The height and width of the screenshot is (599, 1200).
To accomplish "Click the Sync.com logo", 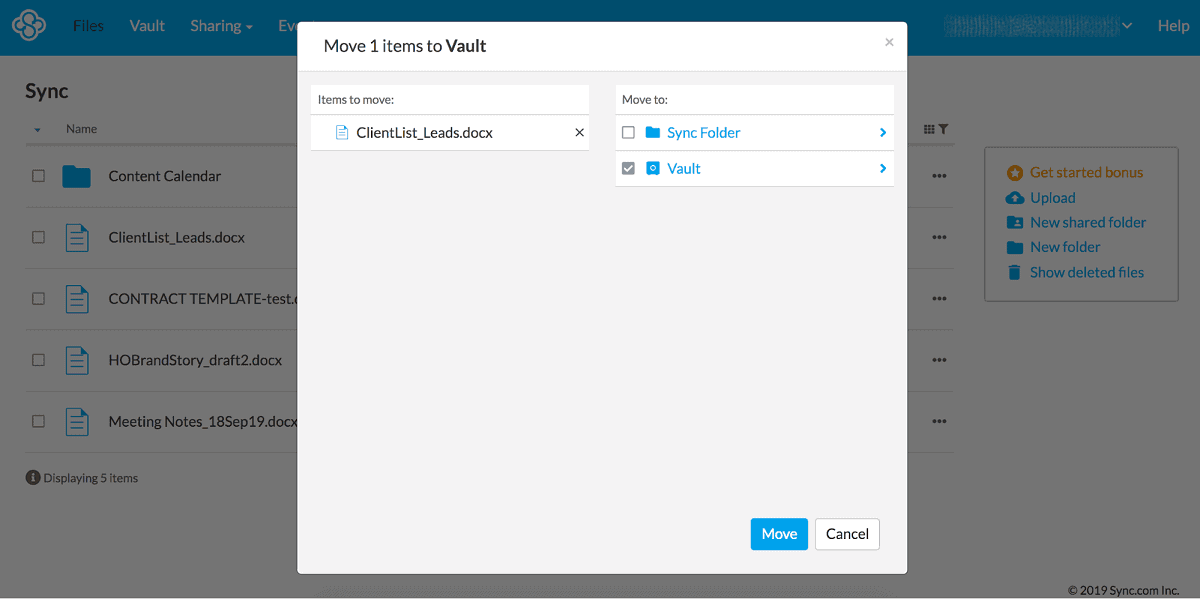I will tap(29, 25).
